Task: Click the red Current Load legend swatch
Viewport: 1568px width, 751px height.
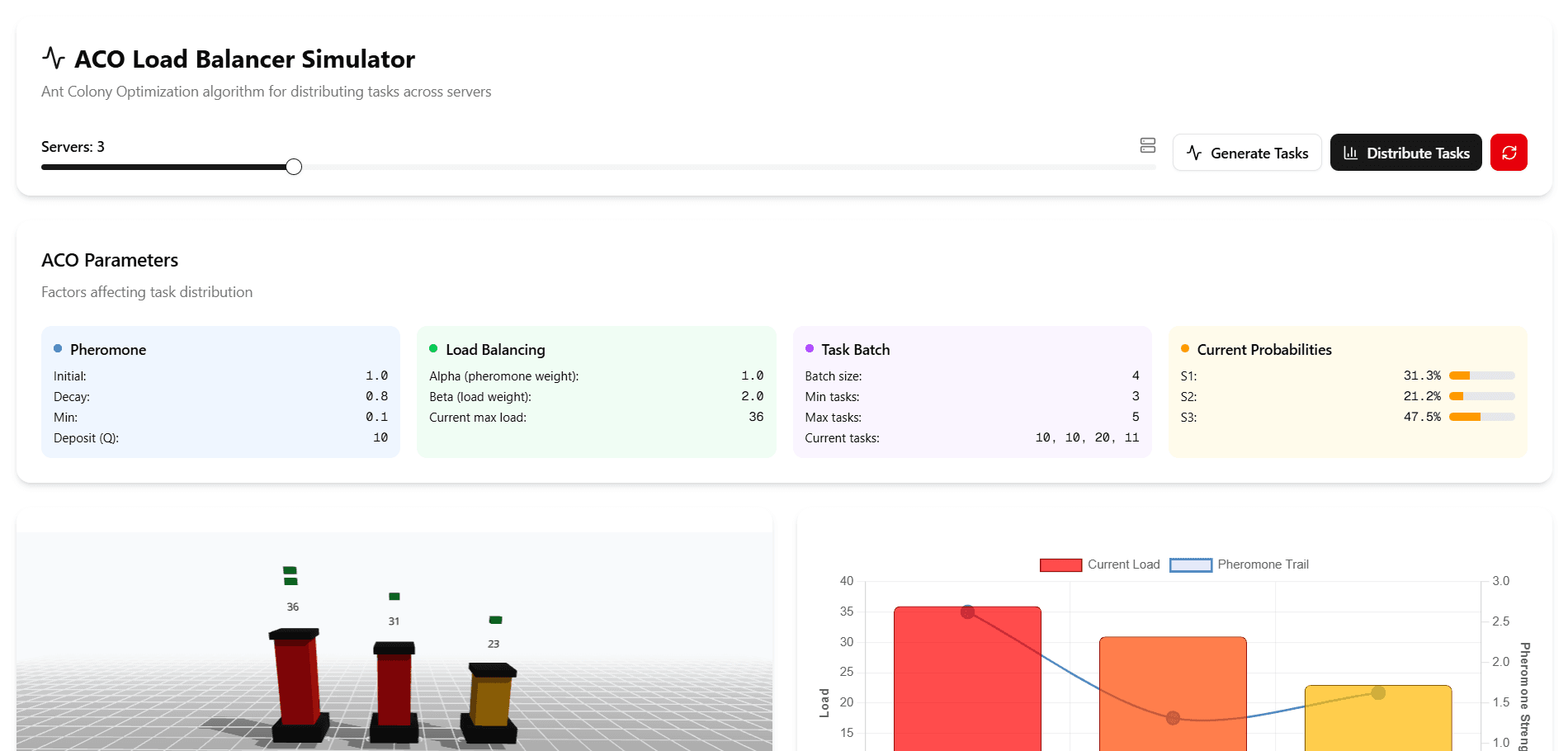Action: [x=1060, y=565]
